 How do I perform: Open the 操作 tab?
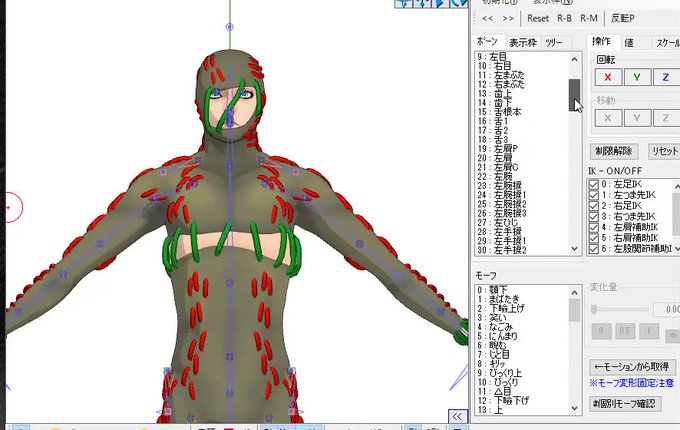[601, 42]
